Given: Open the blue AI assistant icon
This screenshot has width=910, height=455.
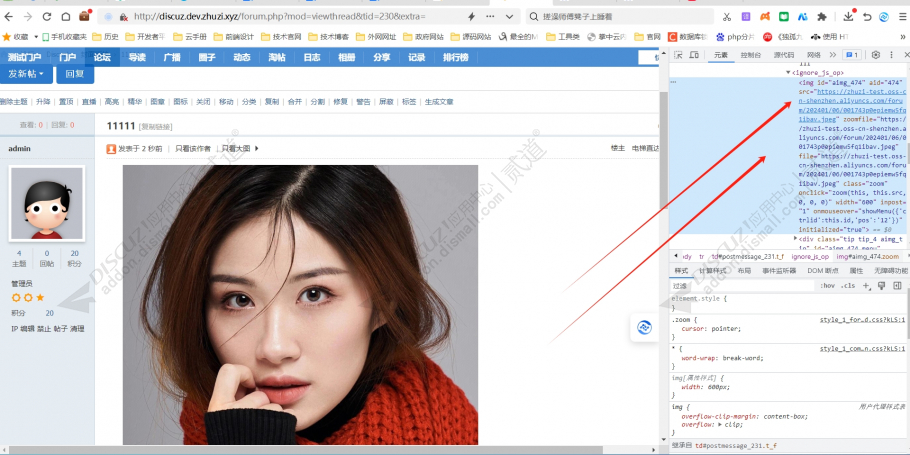Looking at the screenshot, I should coord(803,17).
